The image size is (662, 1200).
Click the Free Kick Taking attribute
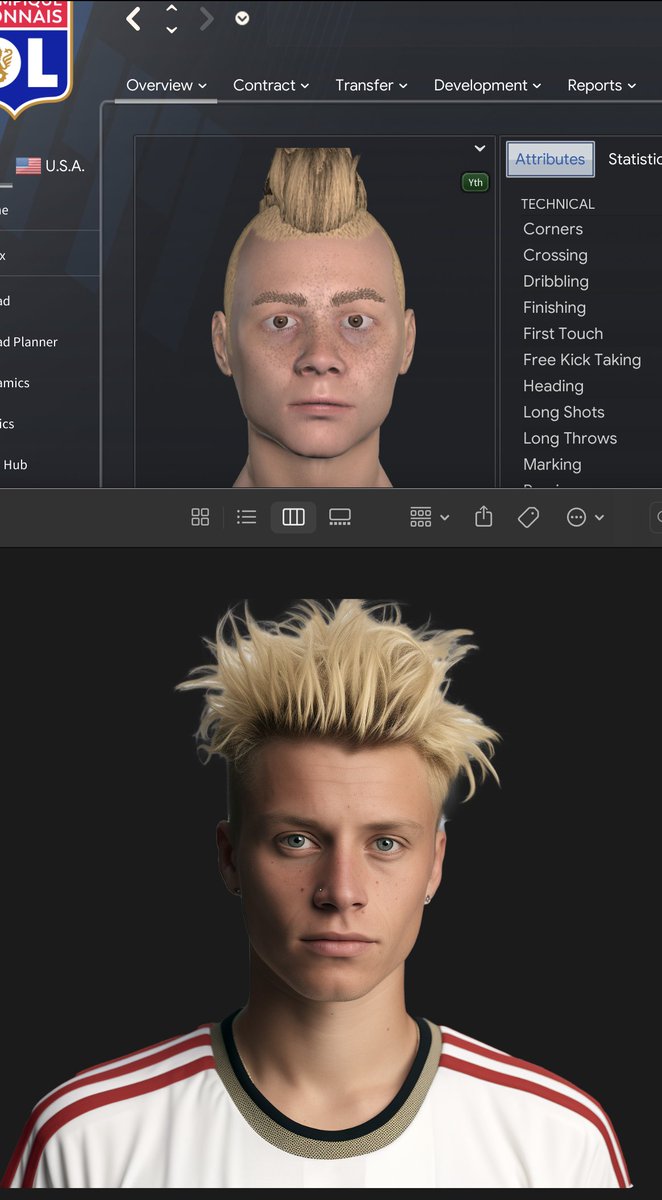[x=582, y=360]
